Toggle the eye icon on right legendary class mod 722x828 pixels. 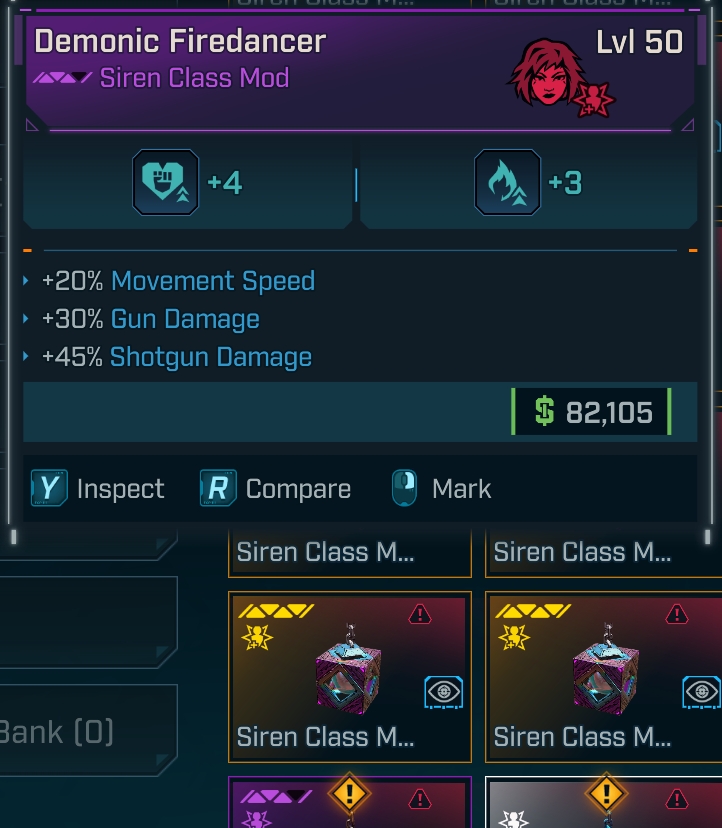[701, 691]
